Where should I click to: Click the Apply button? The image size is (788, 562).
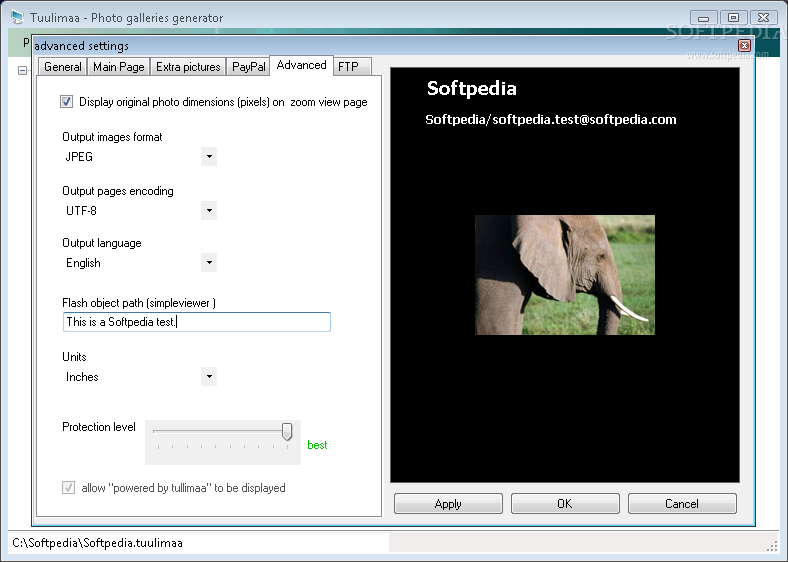pos(448,504)
